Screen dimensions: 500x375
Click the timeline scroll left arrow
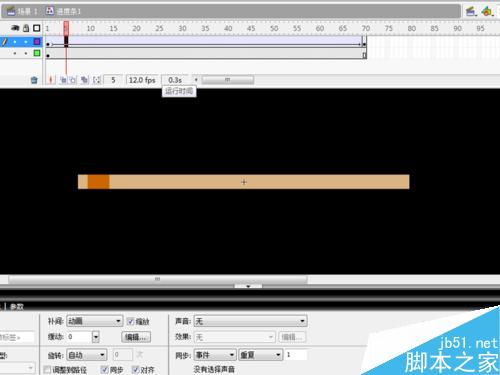click(x=196, y=80)
